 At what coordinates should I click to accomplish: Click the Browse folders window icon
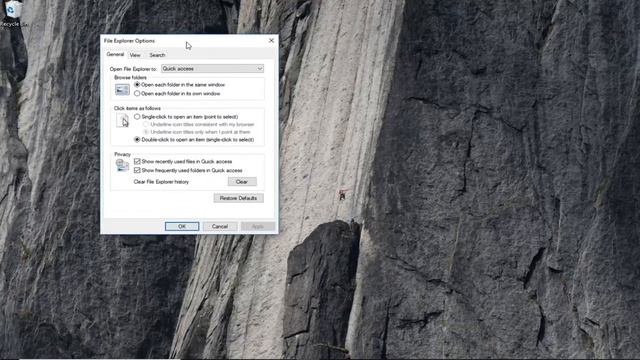click(122, 89)
